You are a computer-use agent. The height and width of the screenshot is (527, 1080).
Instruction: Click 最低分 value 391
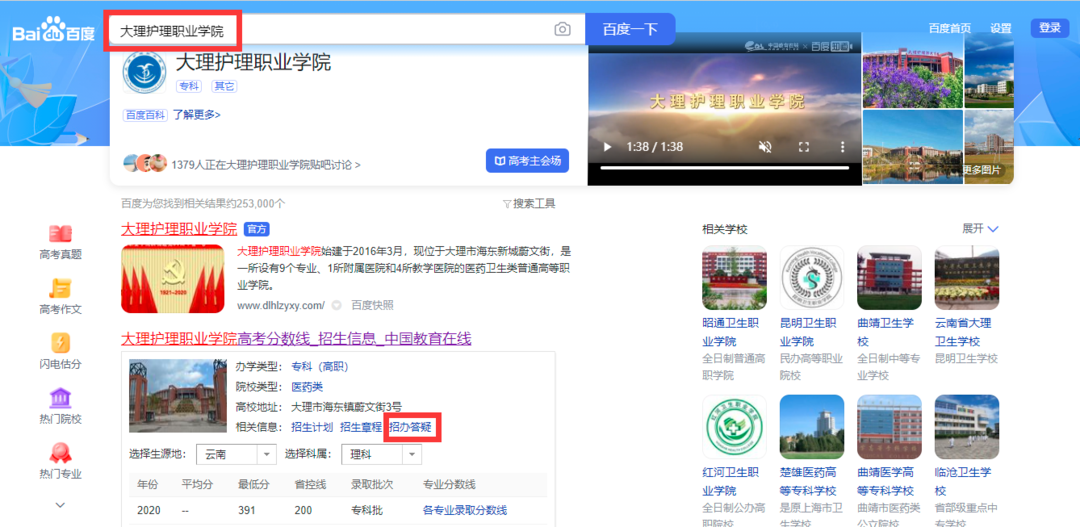pos(247,510)
